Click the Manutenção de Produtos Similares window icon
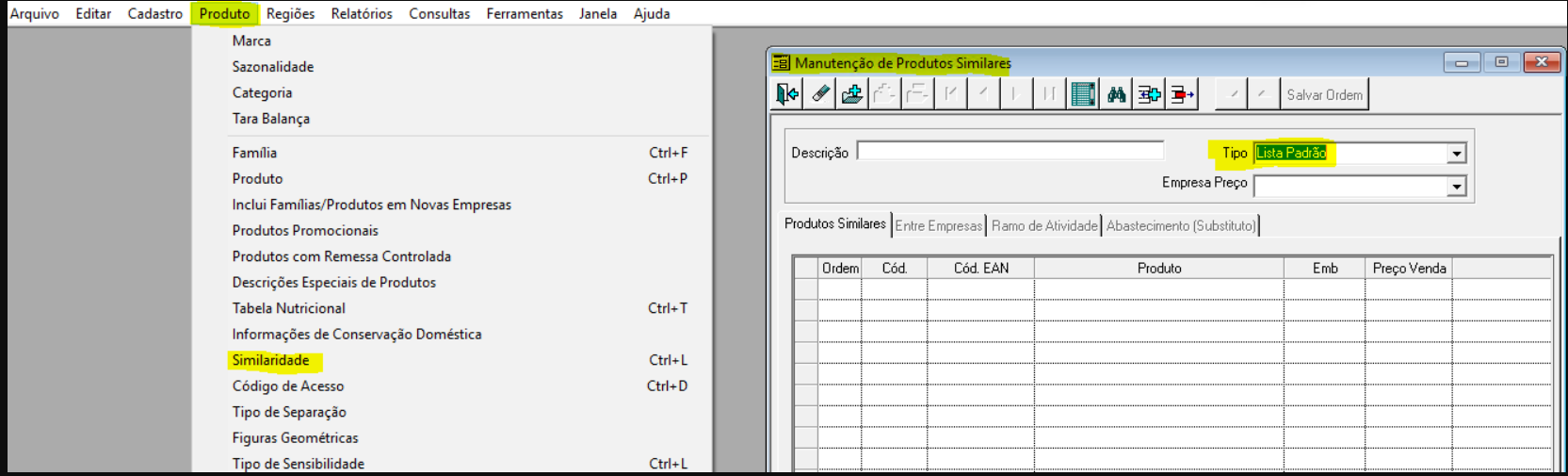1568x476 pixels. (782, 63)
